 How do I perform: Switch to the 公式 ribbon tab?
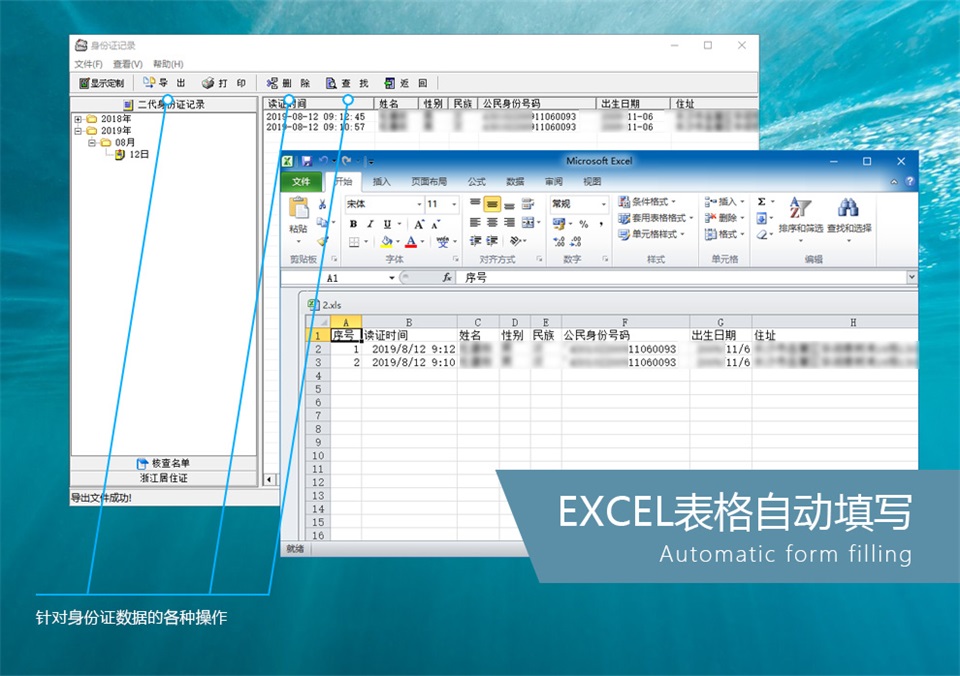(x=476, y=181)
